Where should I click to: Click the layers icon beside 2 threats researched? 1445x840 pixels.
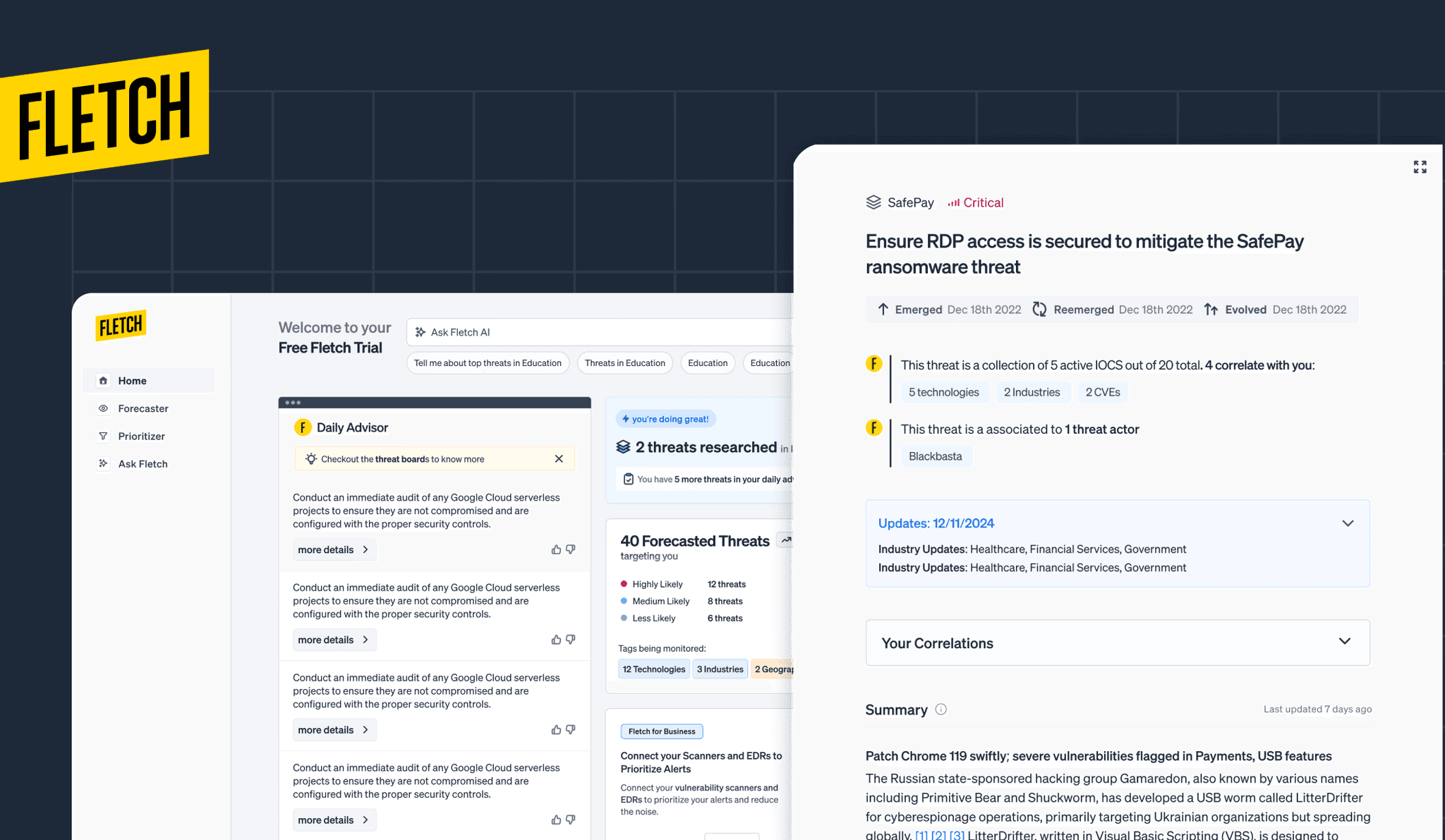click(x=623, y=447)
